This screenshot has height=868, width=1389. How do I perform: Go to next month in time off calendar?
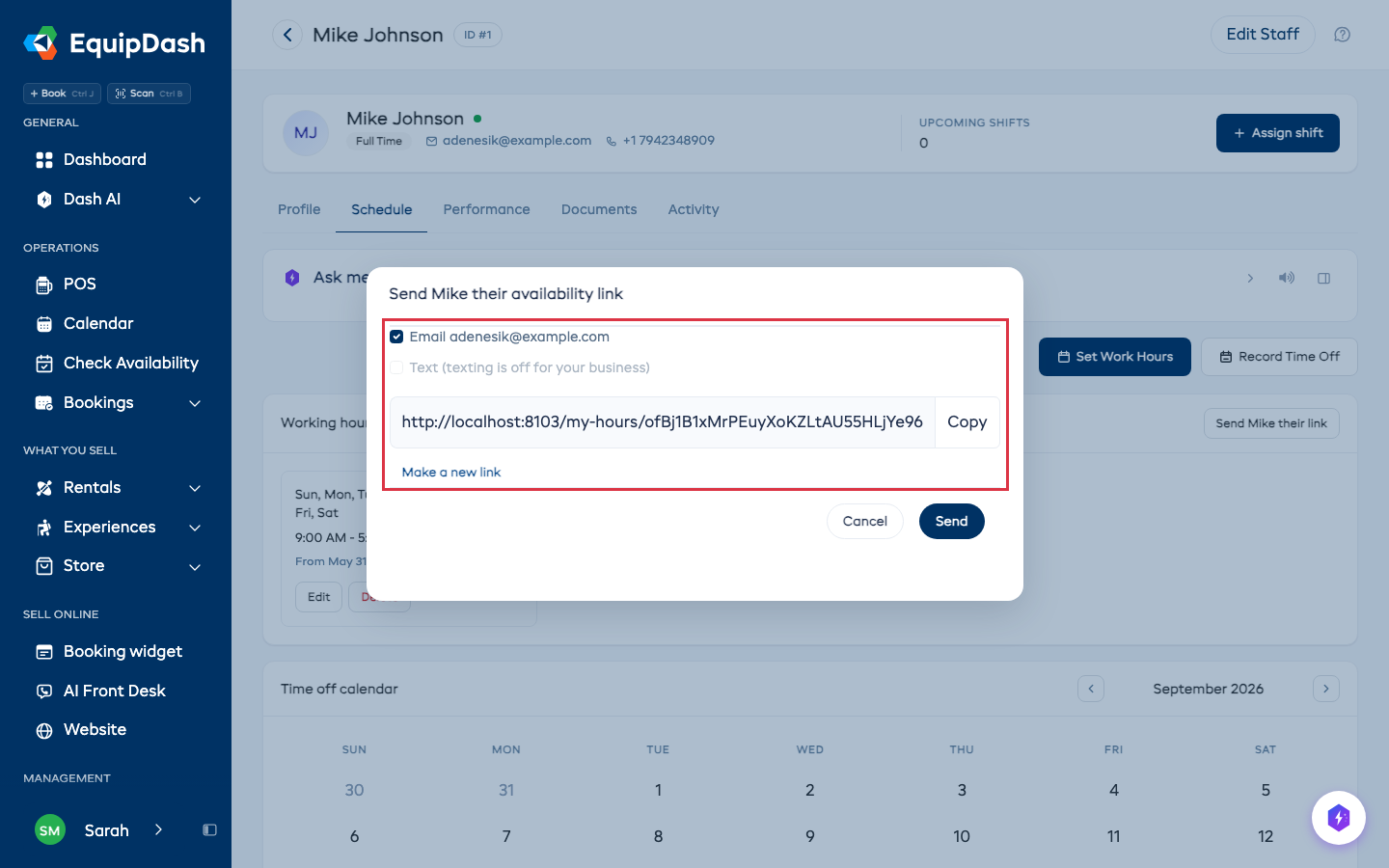(1326, 689)
